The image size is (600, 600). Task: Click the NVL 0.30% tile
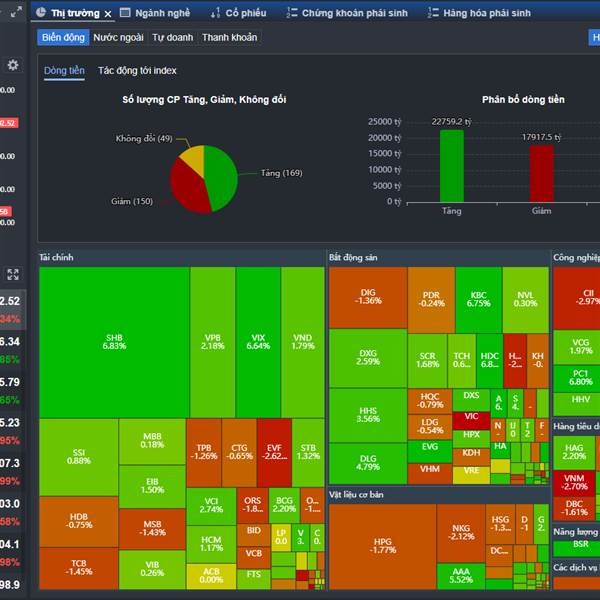click(x=525, y=300)
